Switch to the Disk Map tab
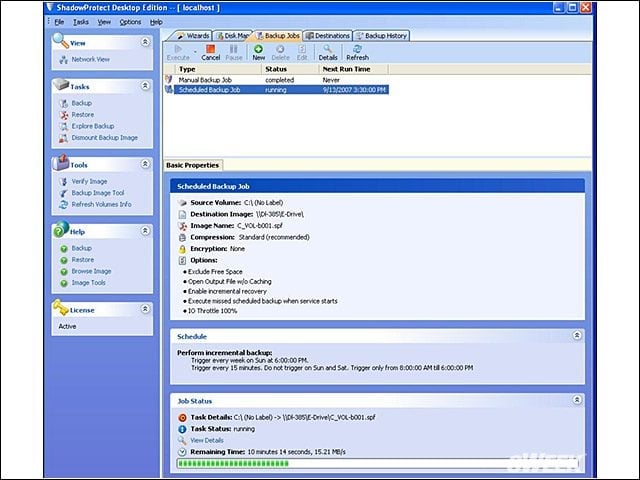The height and width of the screenshot is (480, 640). [x=232, y=36]
